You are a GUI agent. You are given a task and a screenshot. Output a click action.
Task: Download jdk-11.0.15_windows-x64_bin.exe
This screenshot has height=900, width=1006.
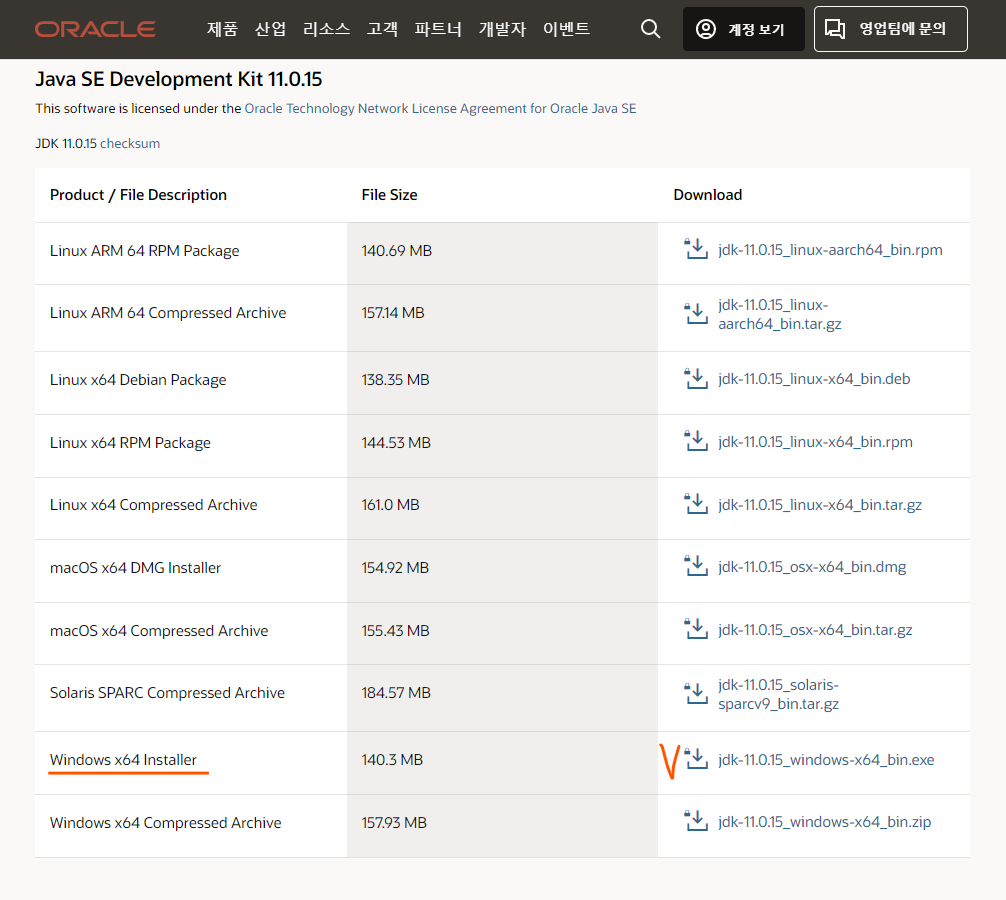coord(826,760)
